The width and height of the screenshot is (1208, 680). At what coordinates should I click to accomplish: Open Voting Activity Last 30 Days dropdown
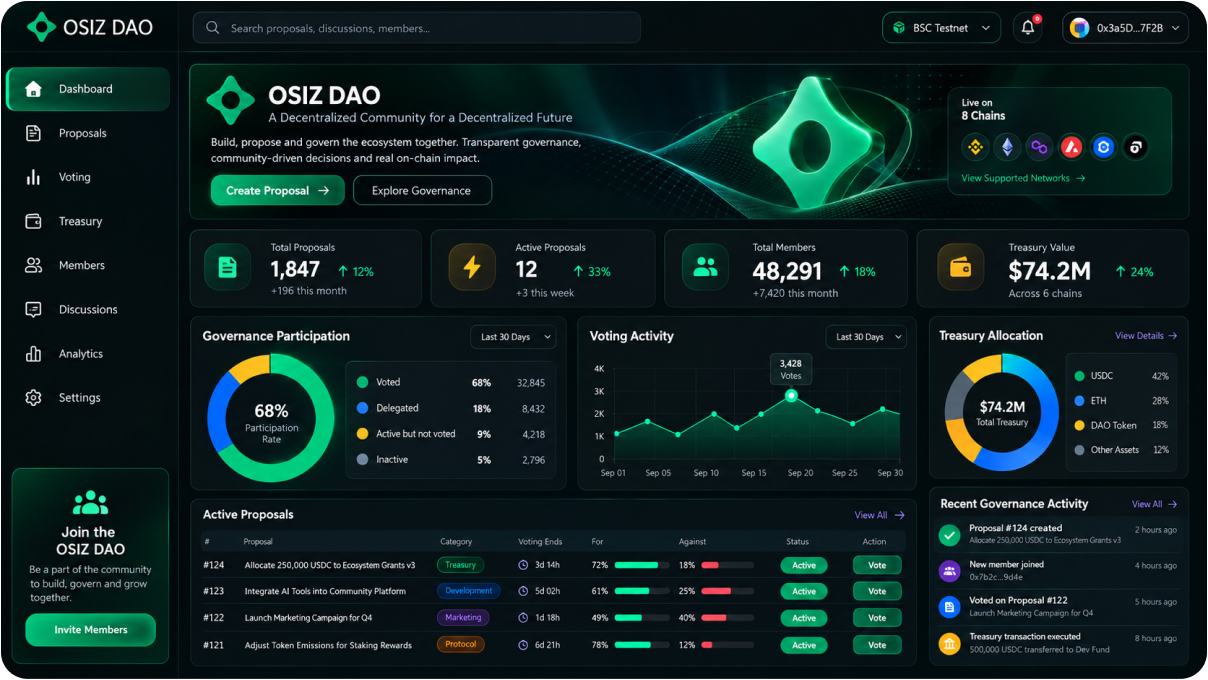click(866, 337)
